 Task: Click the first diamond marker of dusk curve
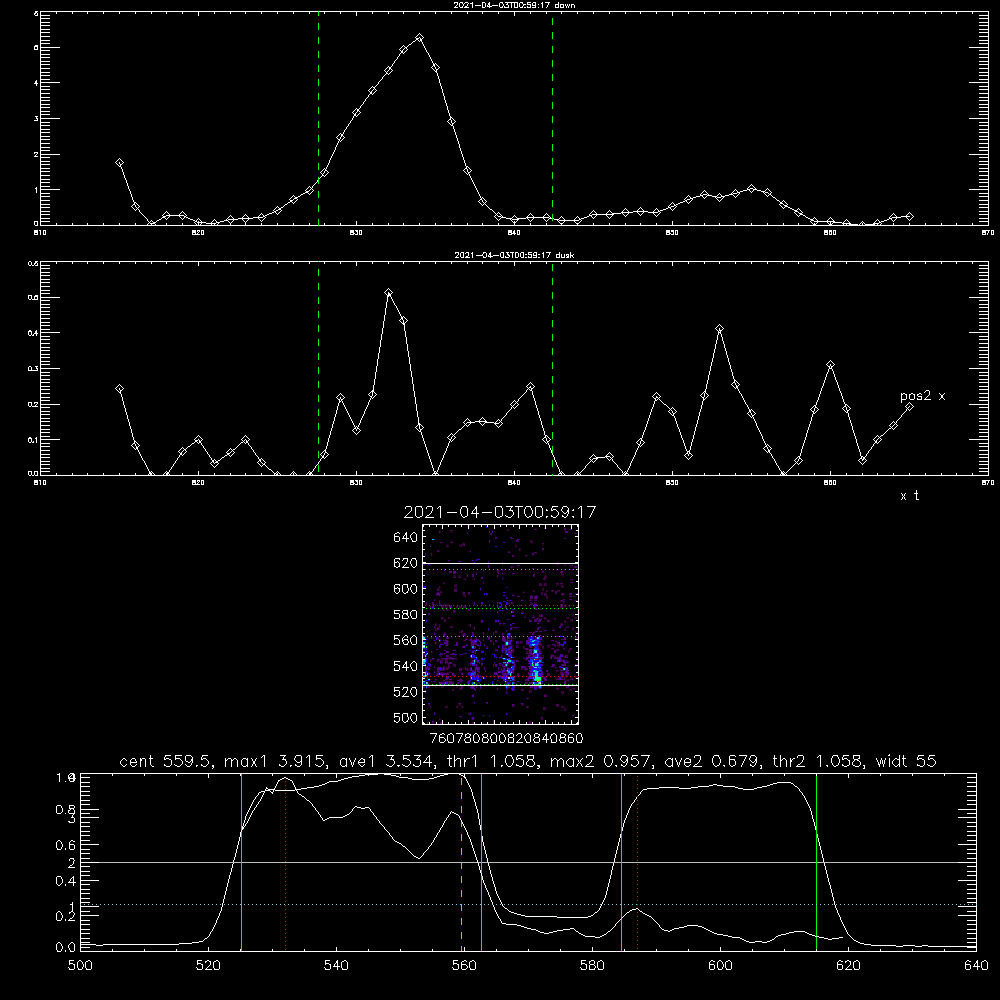tap(119, 388)
